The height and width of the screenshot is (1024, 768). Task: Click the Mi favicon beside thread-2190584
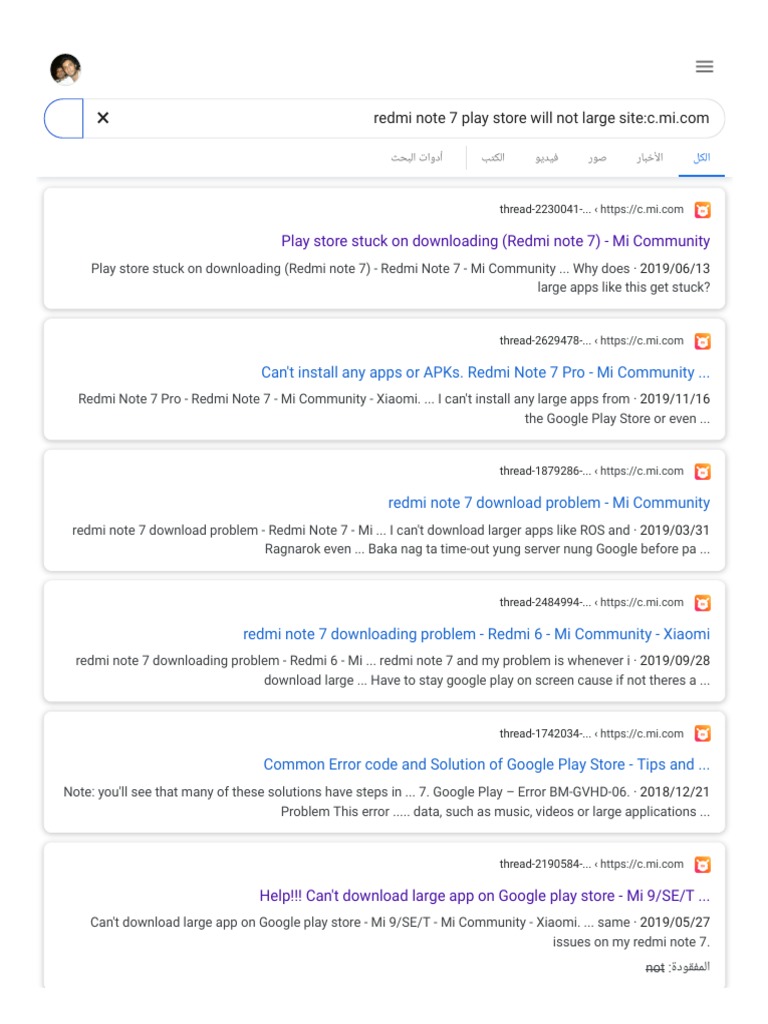[x=702, y=864]
